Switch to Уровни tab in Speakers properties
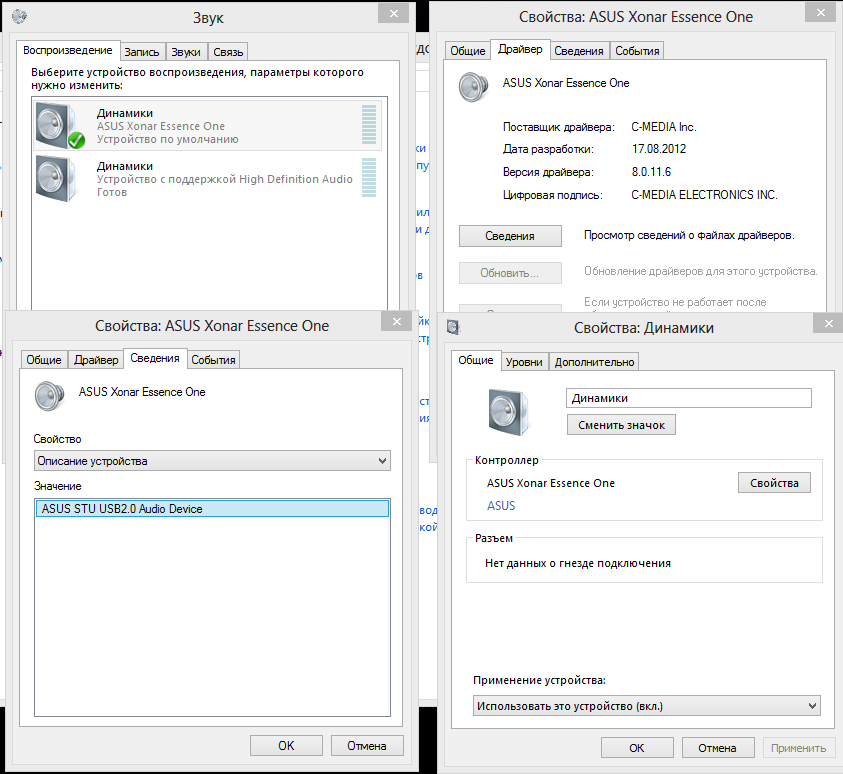The width and height of the screenshot is (843, 774). click(524, 362)
